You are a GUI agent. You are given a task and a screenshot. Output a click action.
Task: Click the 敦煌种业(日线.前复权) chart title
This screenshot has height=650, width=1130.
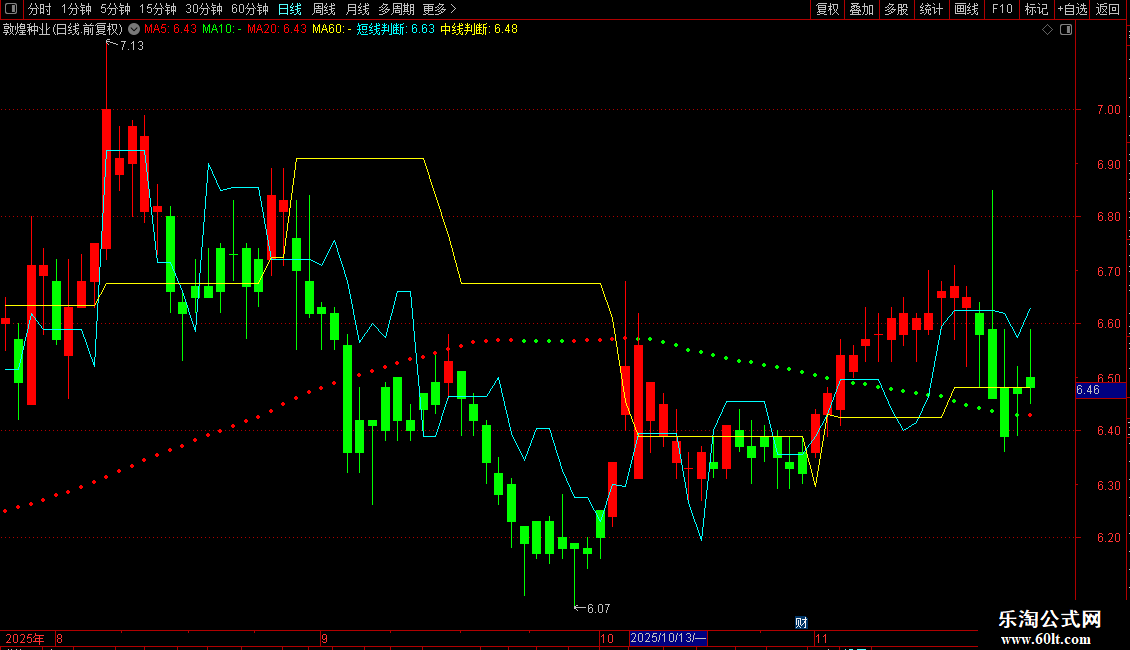(x=63, y=30)
